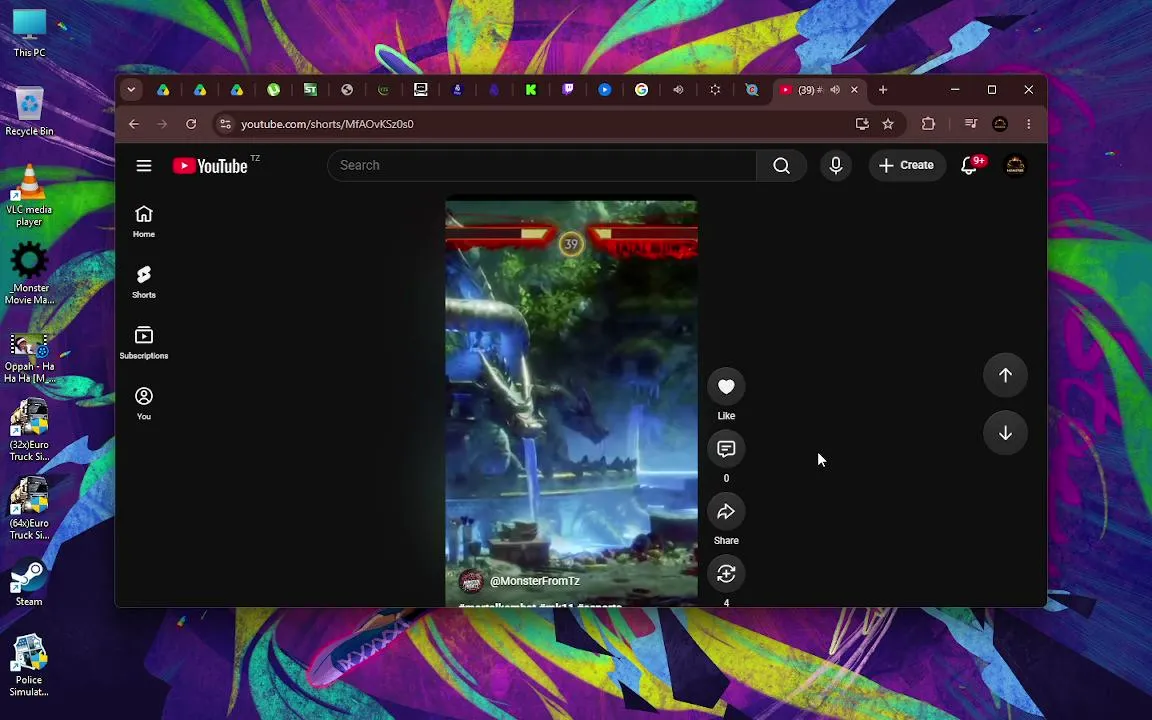Open Chrome extensions puzzle icon
Viewport: 1152px width, 720px height.
point(928,124)
